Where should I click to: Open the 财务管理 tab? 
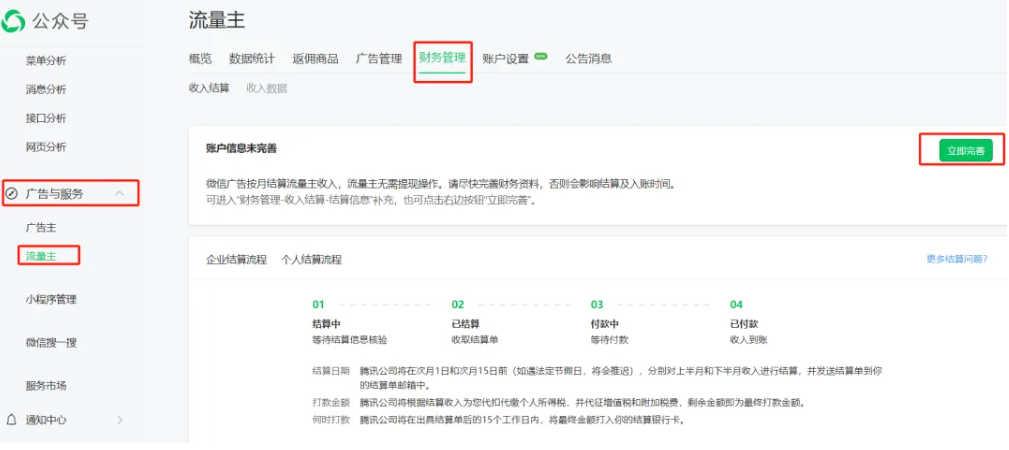click(441, 58)
